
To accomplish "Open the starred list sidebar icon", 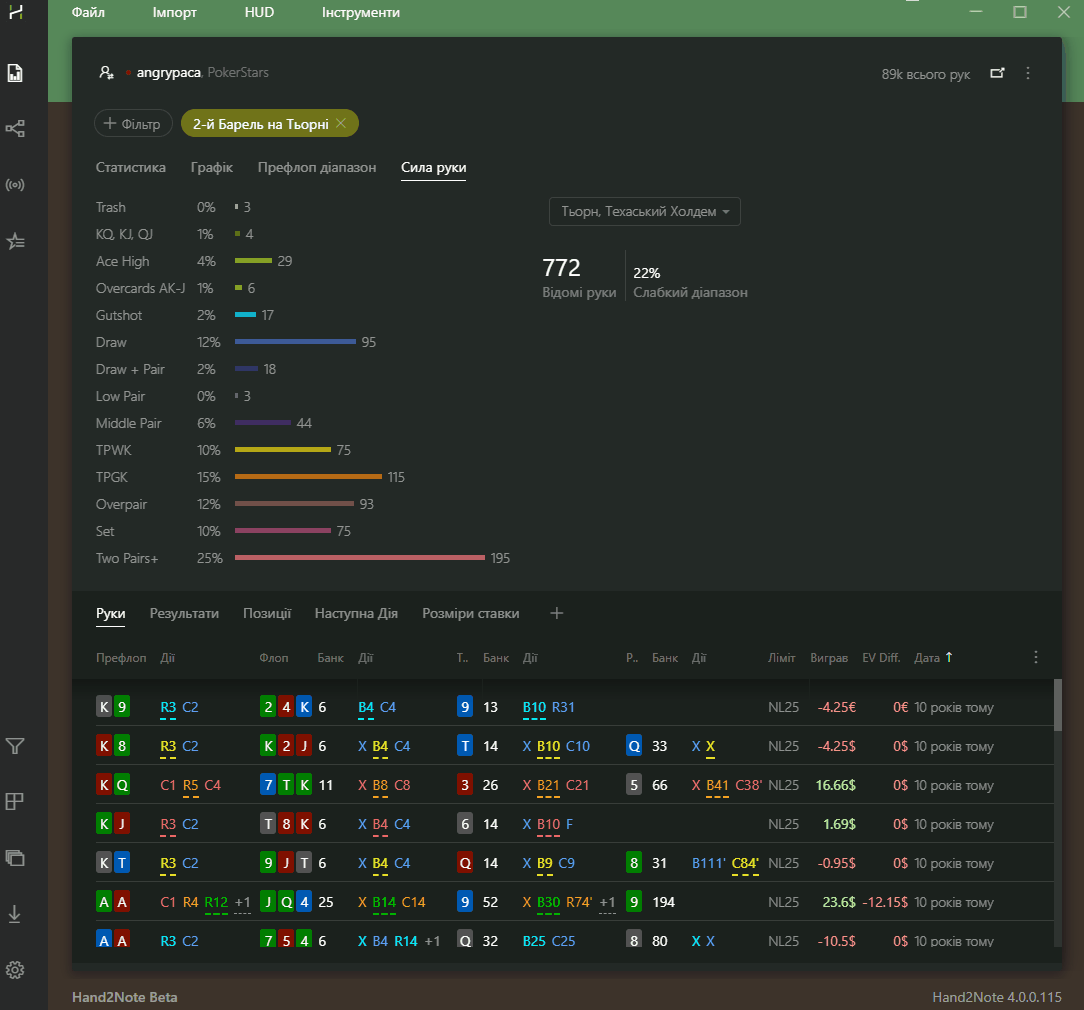I will (x=15, y=241).
